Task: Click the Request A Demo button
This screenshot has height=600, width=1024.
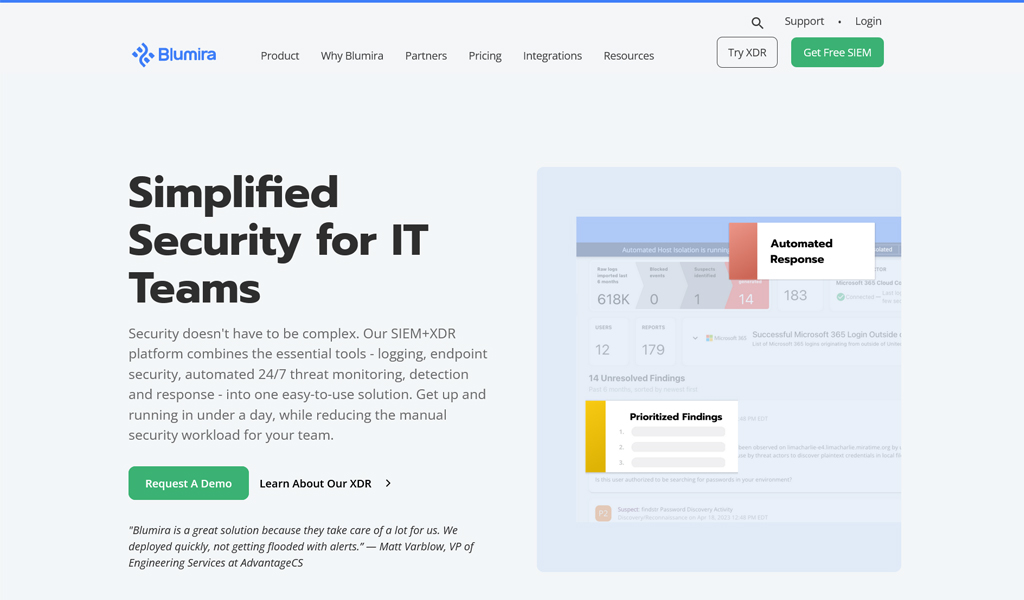Action: (188, 483)
